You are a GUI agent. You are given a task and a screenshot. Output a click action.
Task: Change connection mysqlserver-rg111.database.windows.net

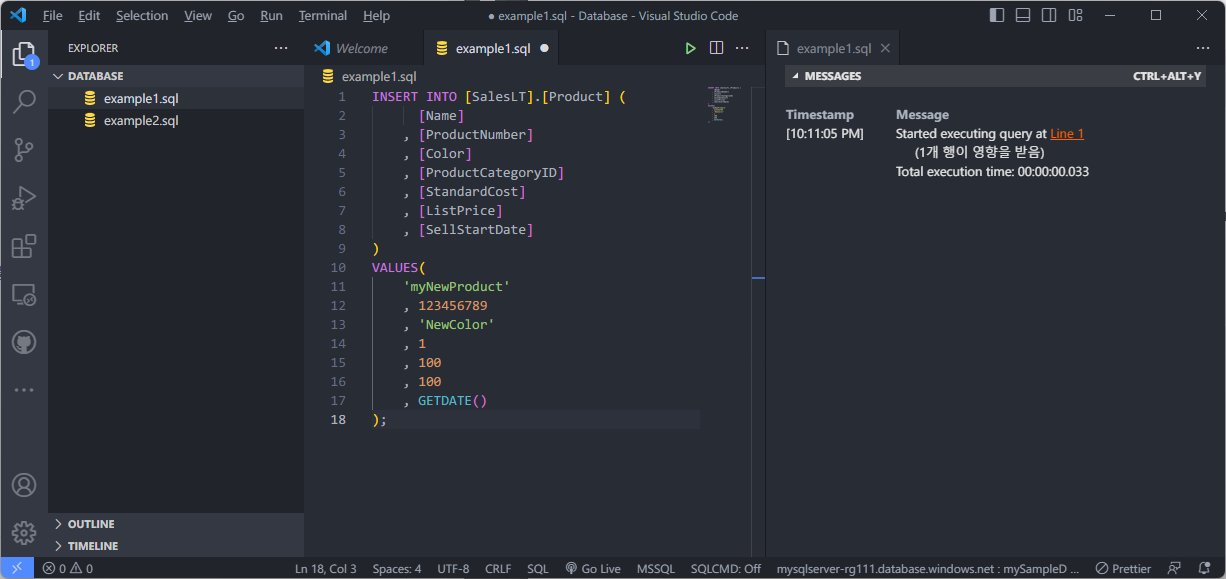click(928, 568)
